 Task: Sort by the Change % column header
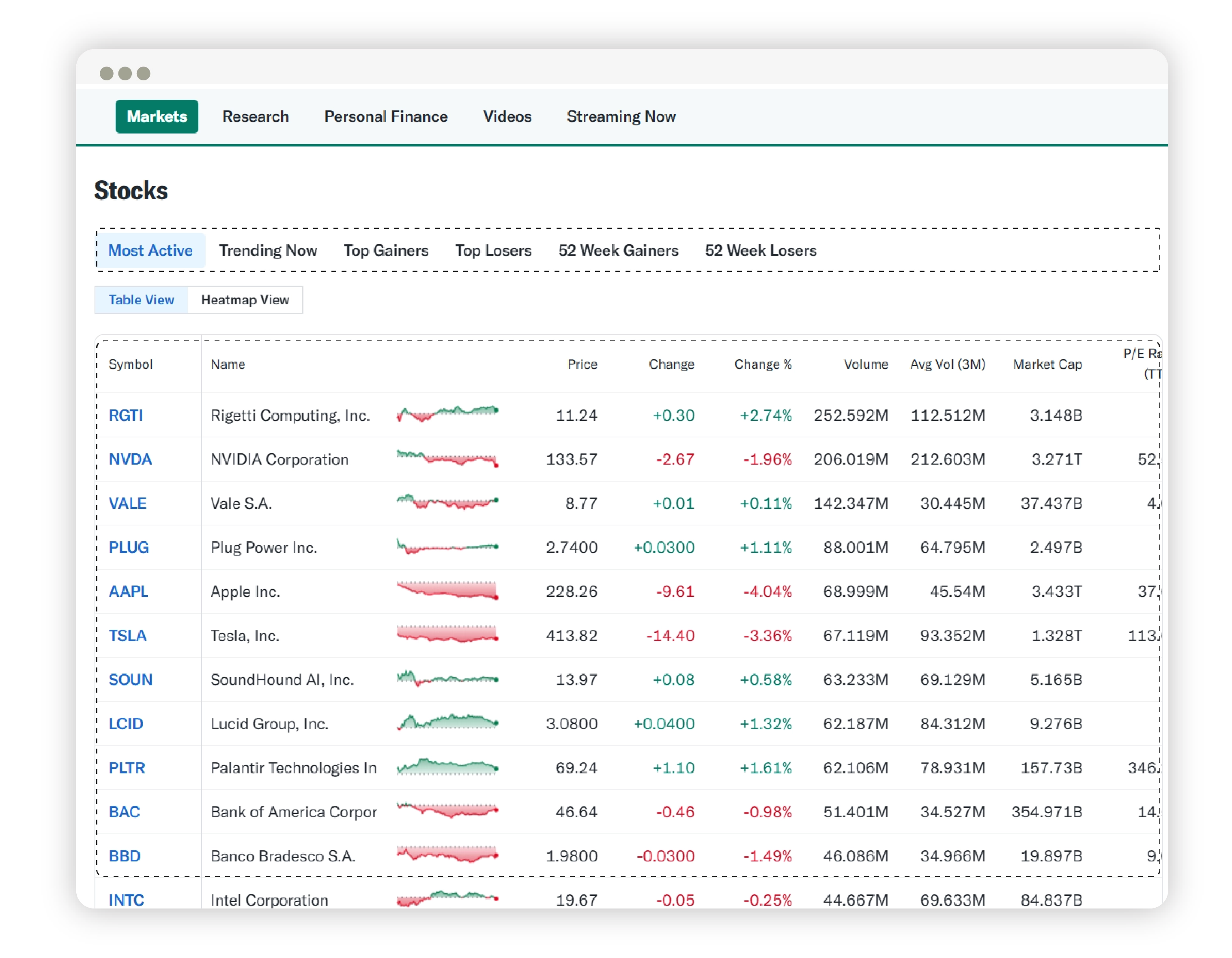pyautogui.click(x=763, y=364)
